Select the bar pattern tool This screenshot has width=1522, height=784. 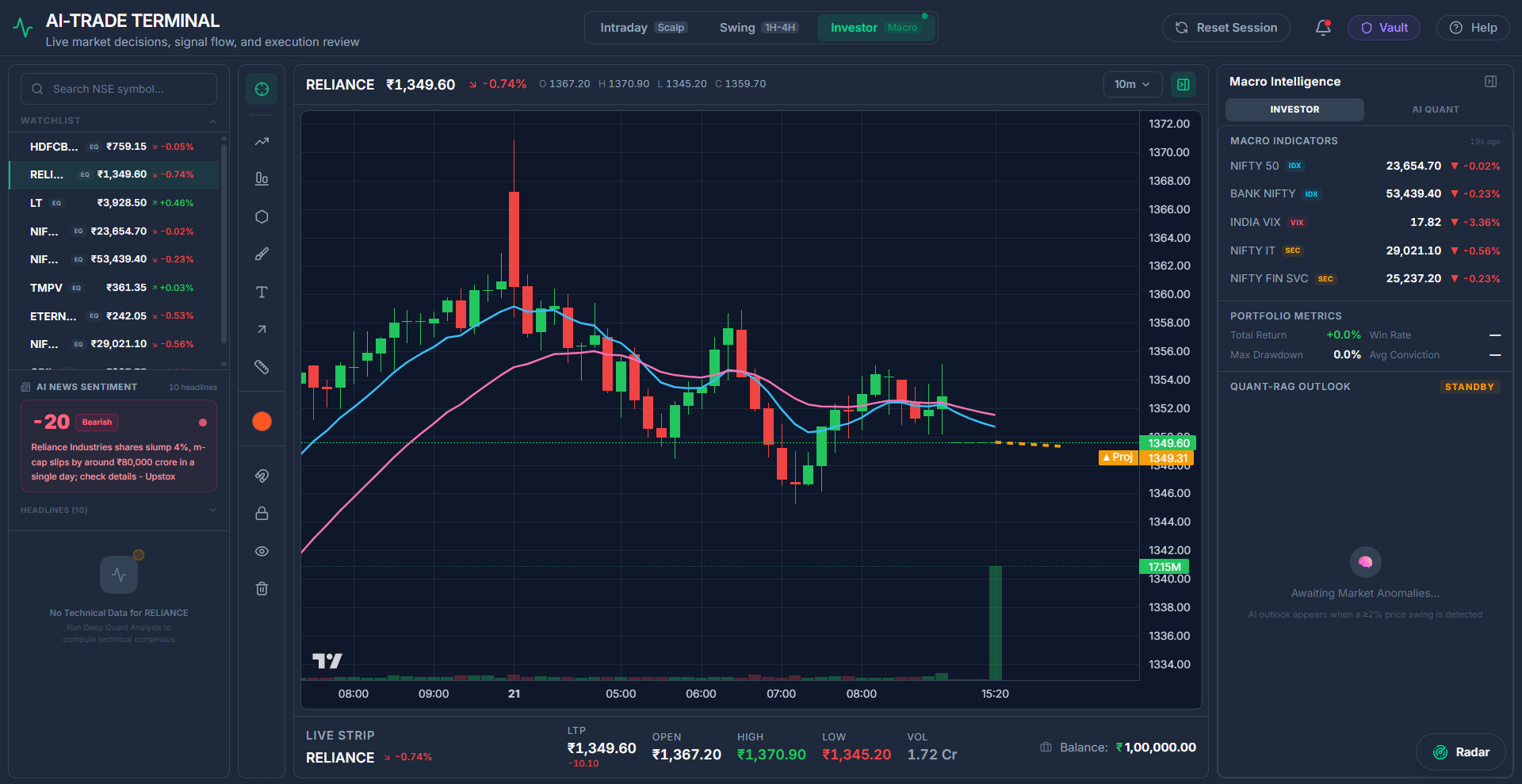coord(262,178)
